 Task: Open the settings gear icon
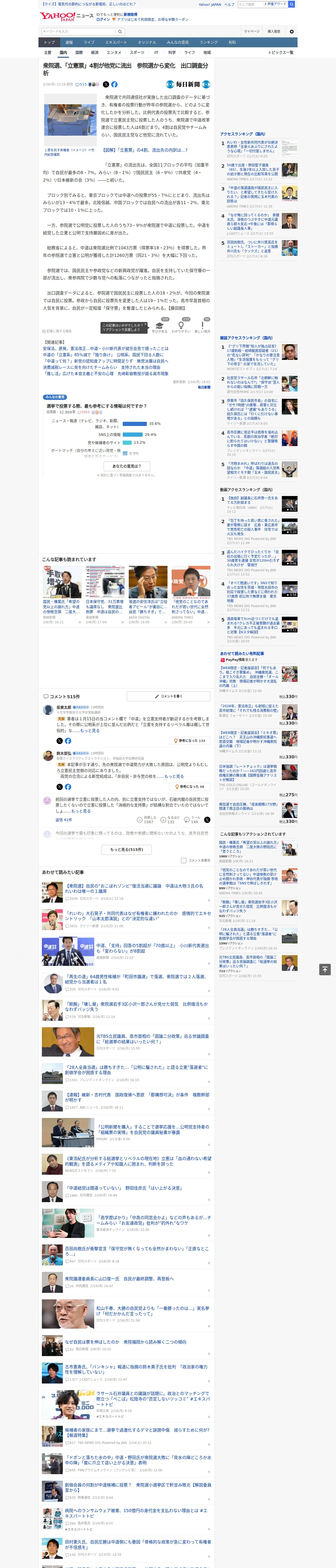point(292,32)
